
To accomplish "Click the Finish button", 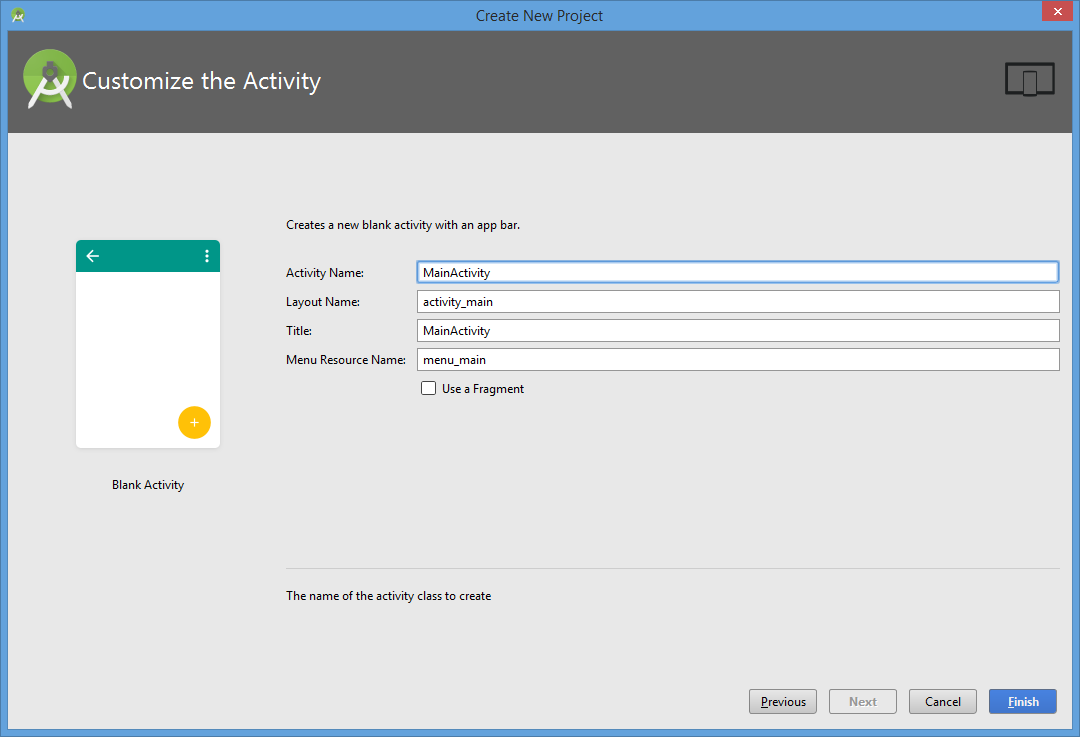I will point(1023,701).
